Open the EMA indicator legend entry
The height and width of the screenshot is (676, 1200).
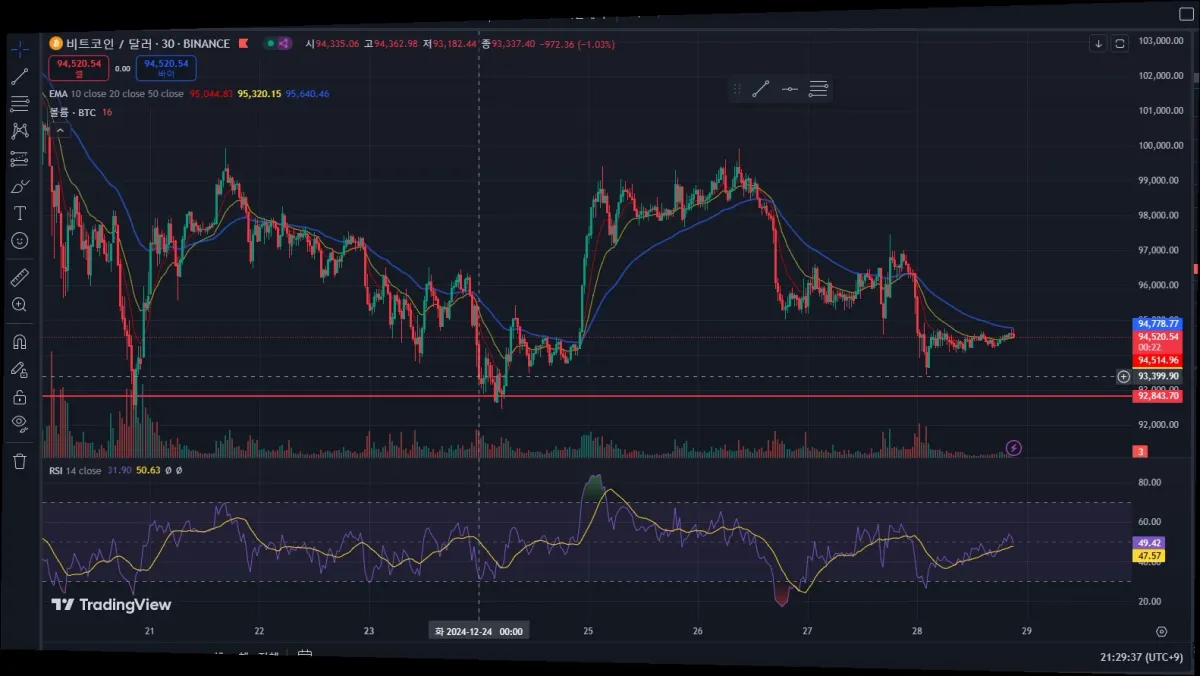[x=116, y=93]
